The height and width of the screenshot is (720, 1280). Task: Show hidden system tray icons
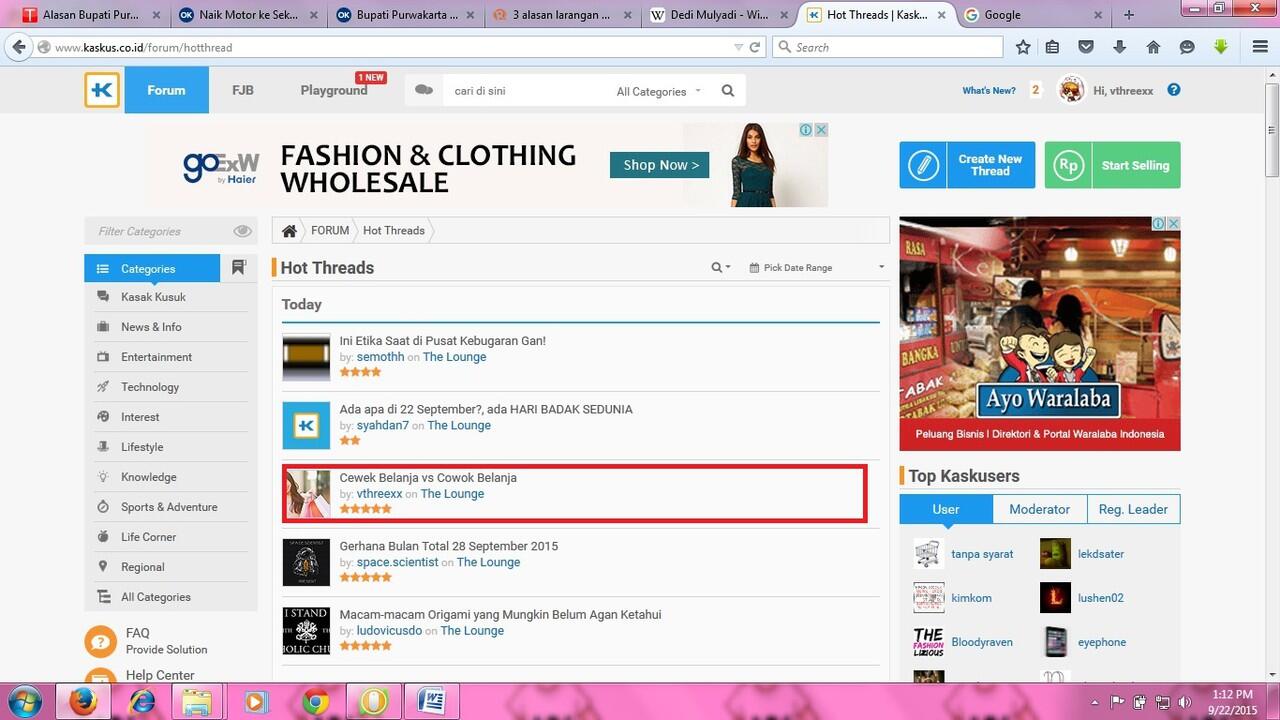click(1094, 702)
